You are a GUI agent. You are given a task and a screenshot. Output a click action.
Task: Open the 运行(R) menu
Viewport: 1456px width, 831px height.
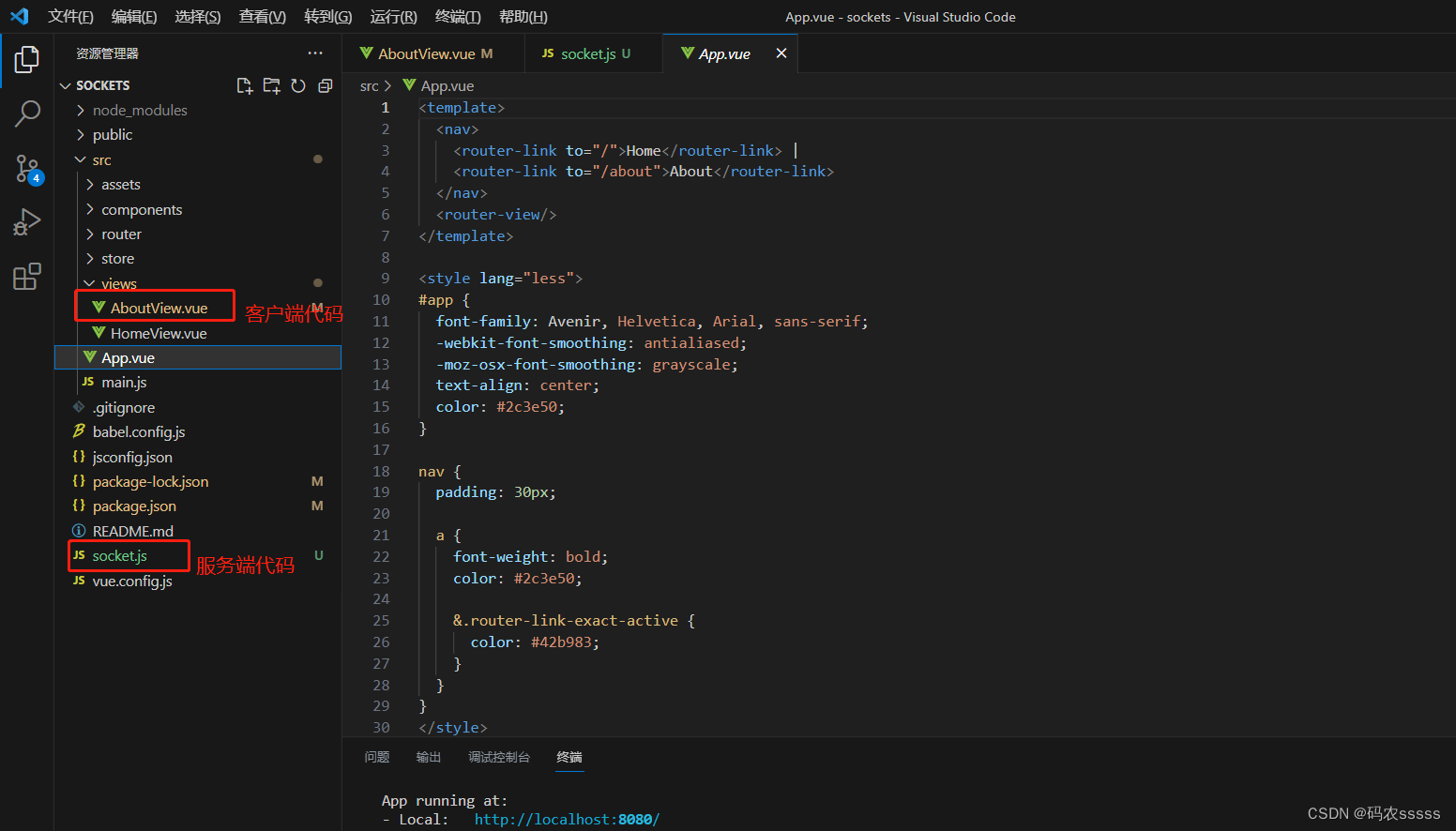394,17
